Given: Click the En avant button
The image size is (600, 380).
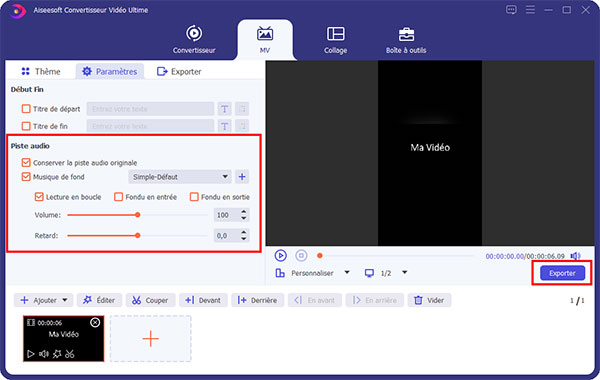Looking at the screenshot, I should (315, 300).
